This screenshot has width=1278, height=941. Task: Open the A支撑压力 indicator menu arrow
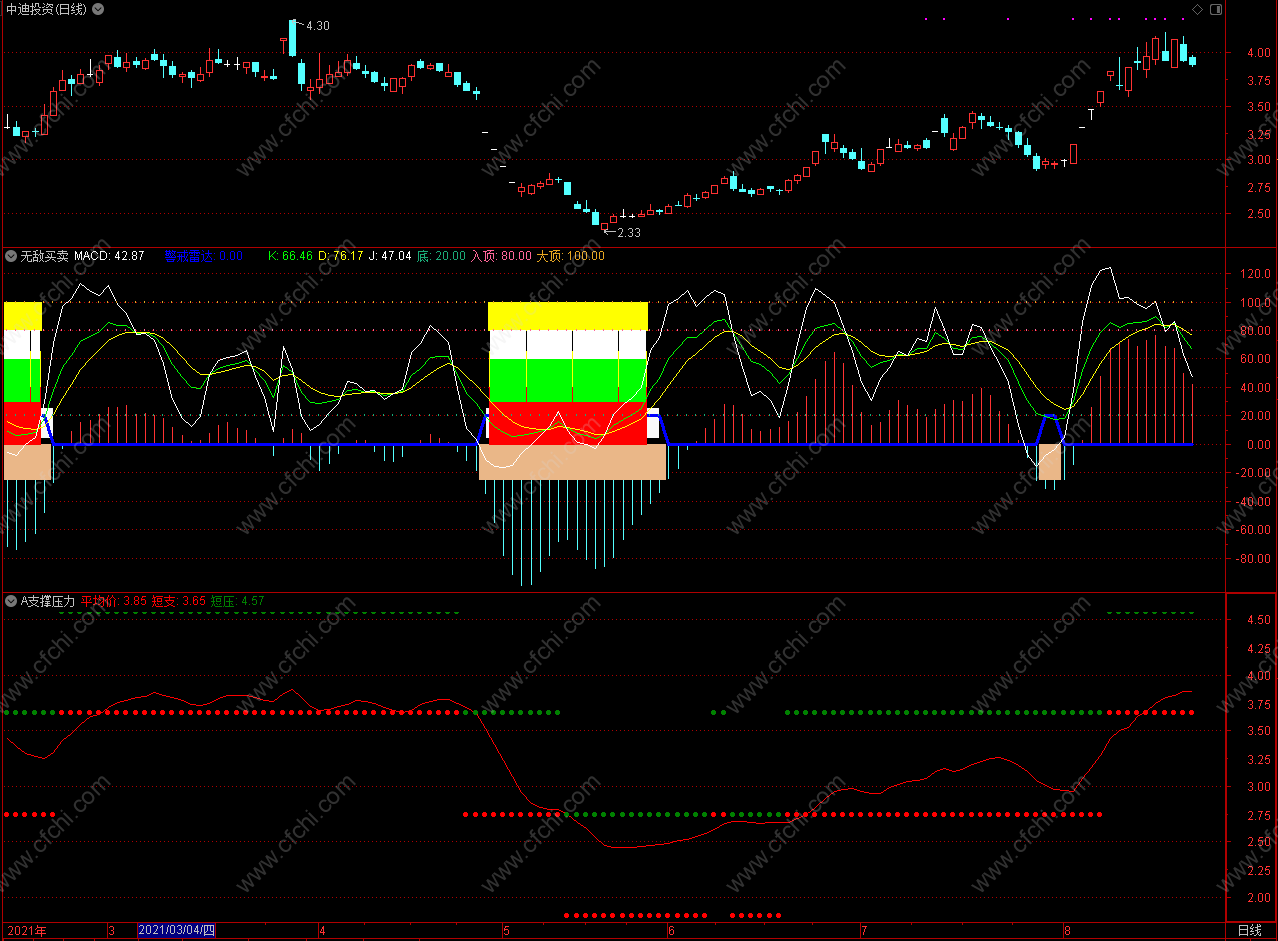tap(11, 602)
